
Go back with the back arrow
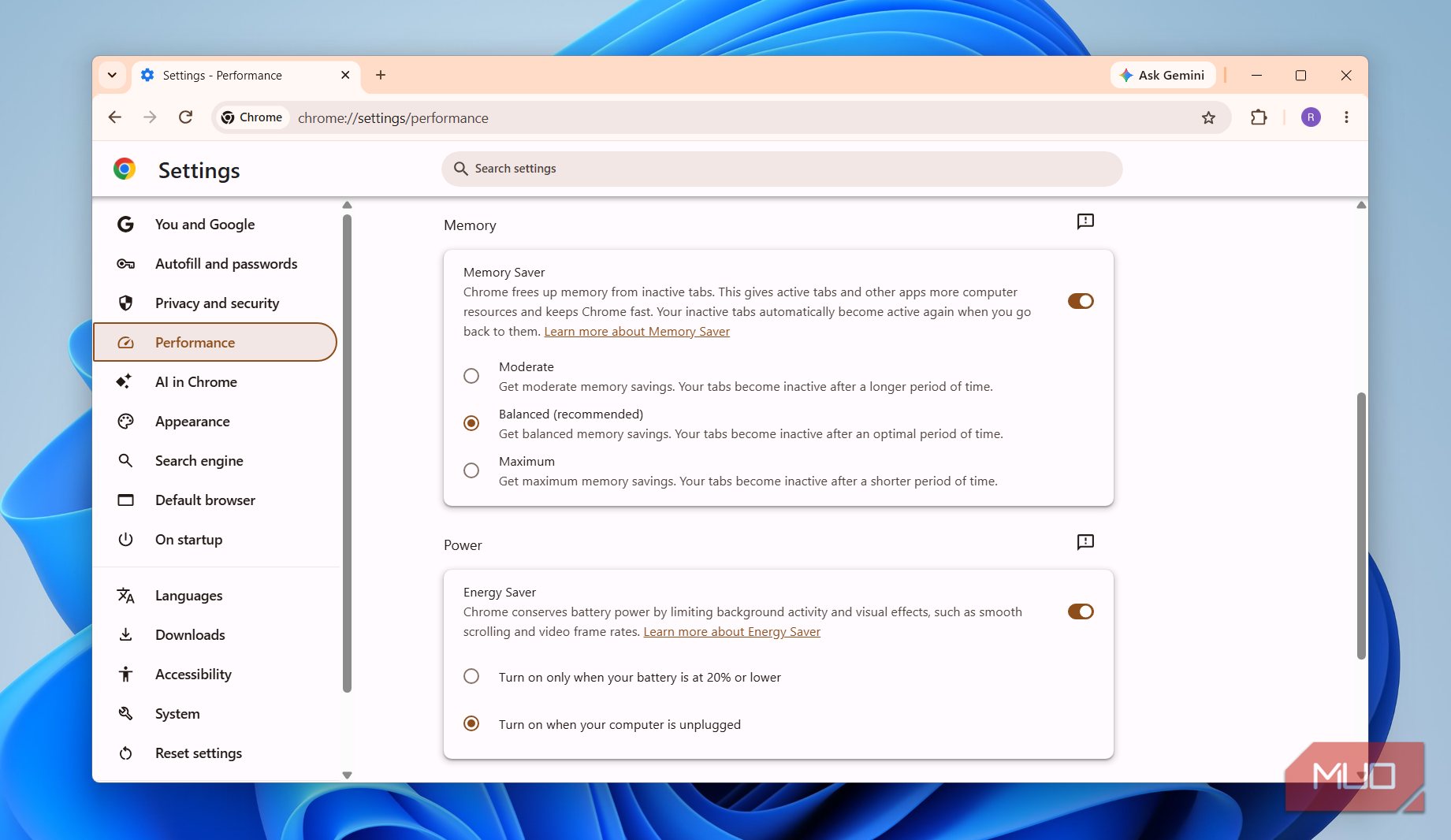tap(115, 117)
